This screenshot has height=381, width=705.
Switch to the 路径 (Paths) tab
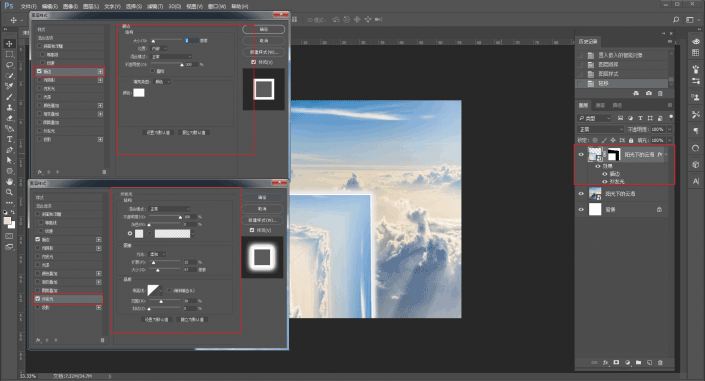[617, 105]
